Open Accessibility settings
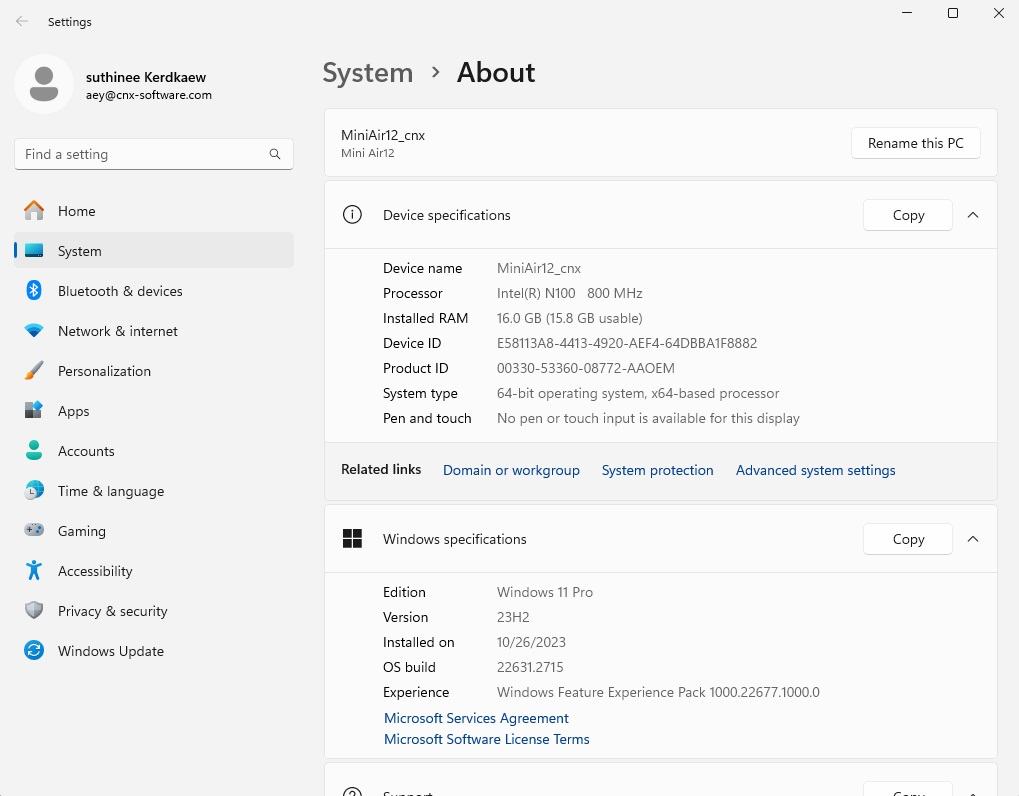 tap(154, 571)
